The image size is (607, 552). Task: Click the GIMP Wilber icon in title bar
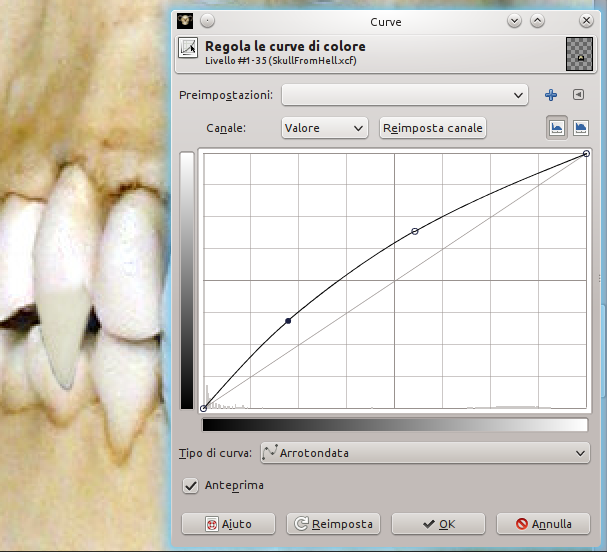(185, 21)
